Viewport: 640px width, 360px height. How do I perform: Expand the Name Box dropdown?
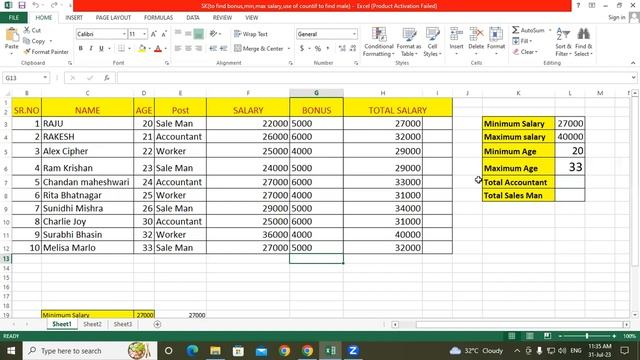click(x=45, y=78)
